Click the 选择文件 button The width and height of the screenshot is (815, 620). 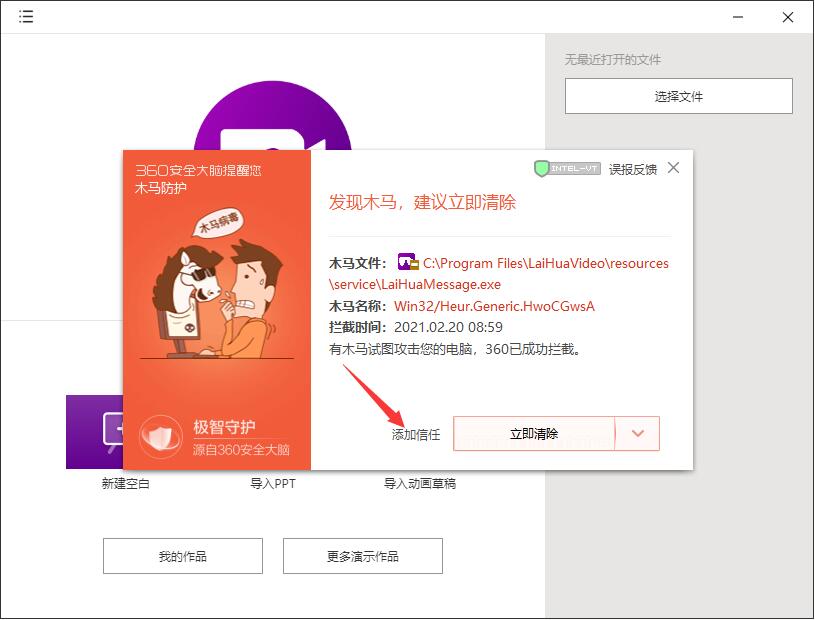tap(679, 96)
